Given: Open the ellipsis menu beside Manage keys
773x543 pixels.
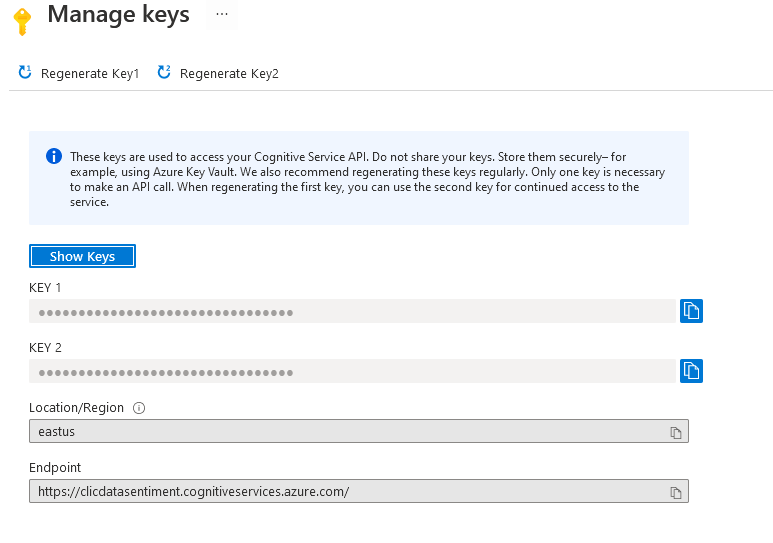Looking at the screenshot, I should tap(222, 14).
